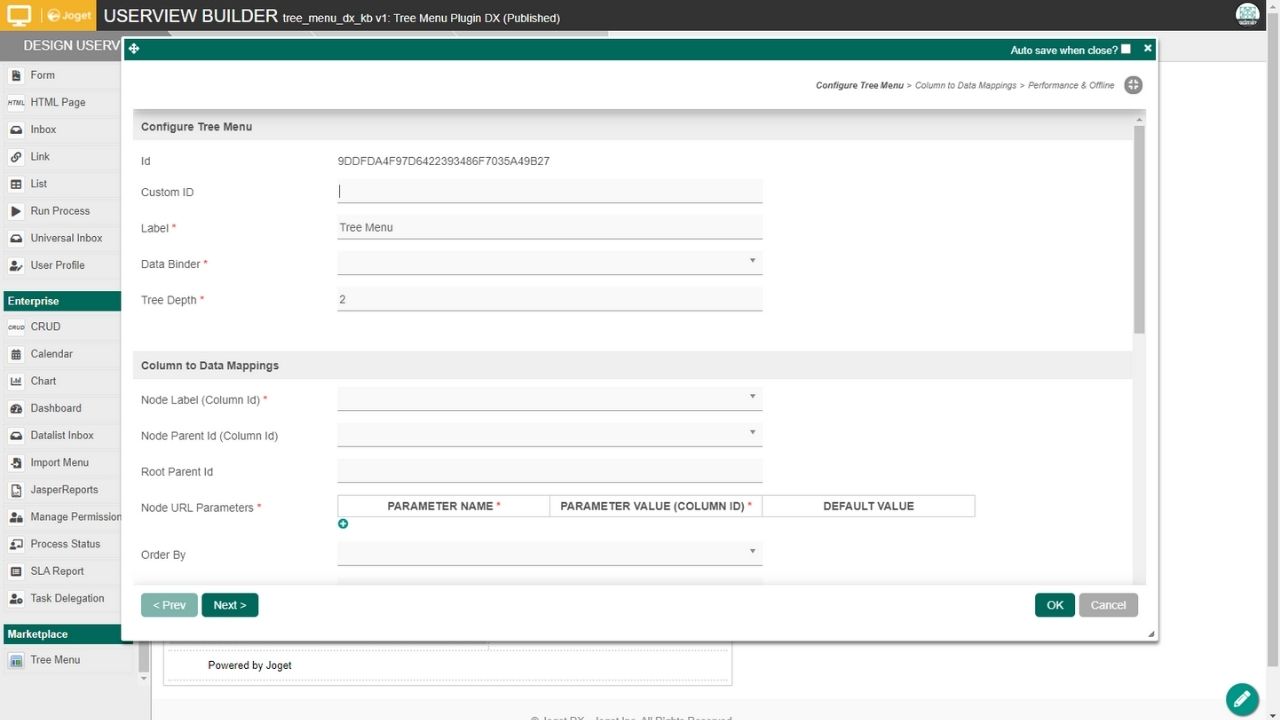1280x720 pixels.
Task: Click the circular page navigator icon
Action: click(1133, 85)
